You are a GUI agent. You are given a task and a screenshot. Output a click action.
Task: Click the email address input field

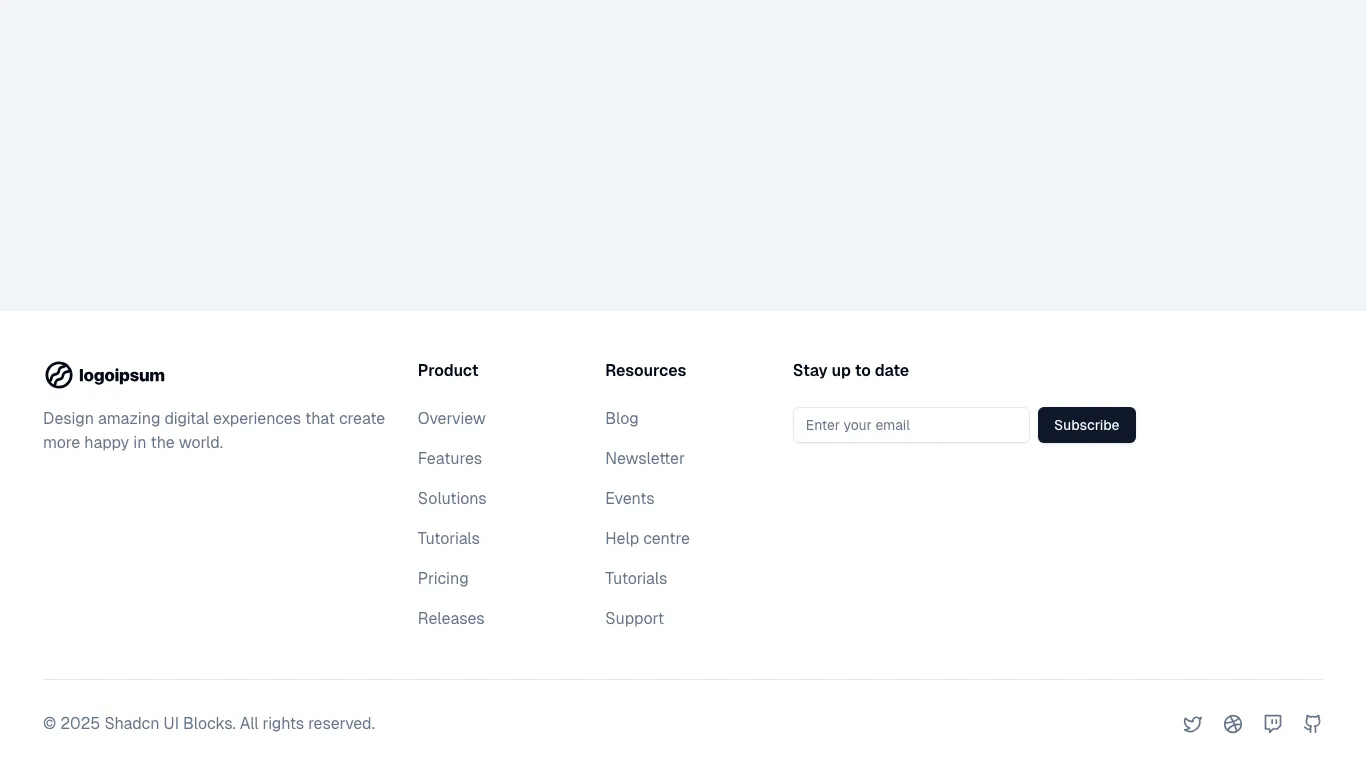(910, 425)
